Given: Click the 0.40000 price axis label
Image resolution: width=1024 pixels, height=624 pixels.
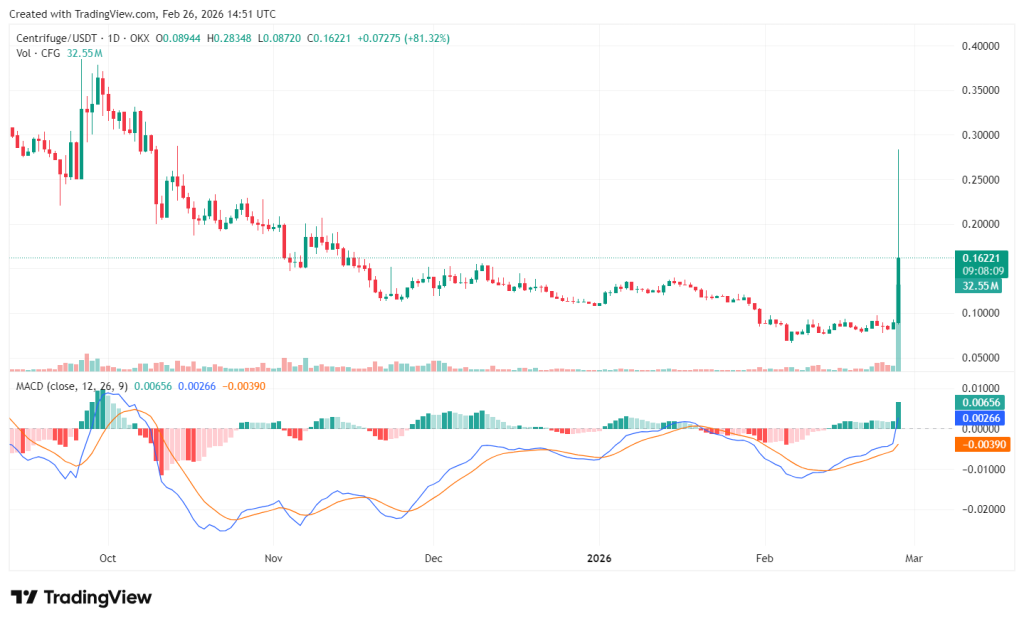Looking at the screenshot, I should click(980, 46).
